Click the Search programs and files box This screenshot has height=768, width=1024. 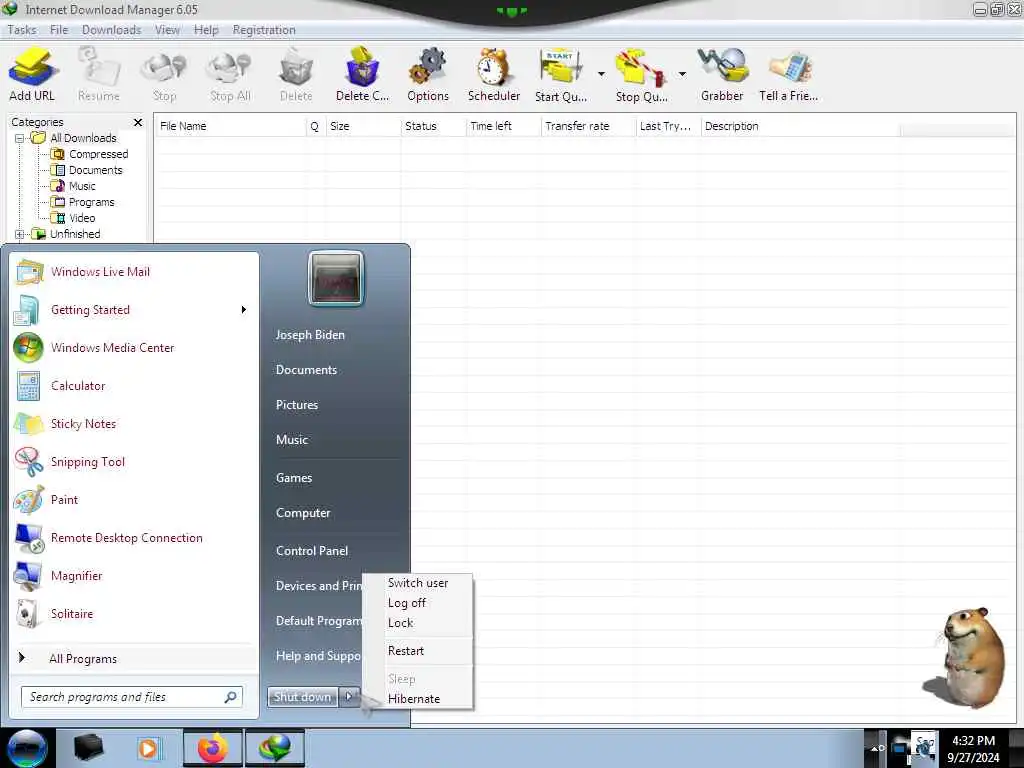coord(131,697)
